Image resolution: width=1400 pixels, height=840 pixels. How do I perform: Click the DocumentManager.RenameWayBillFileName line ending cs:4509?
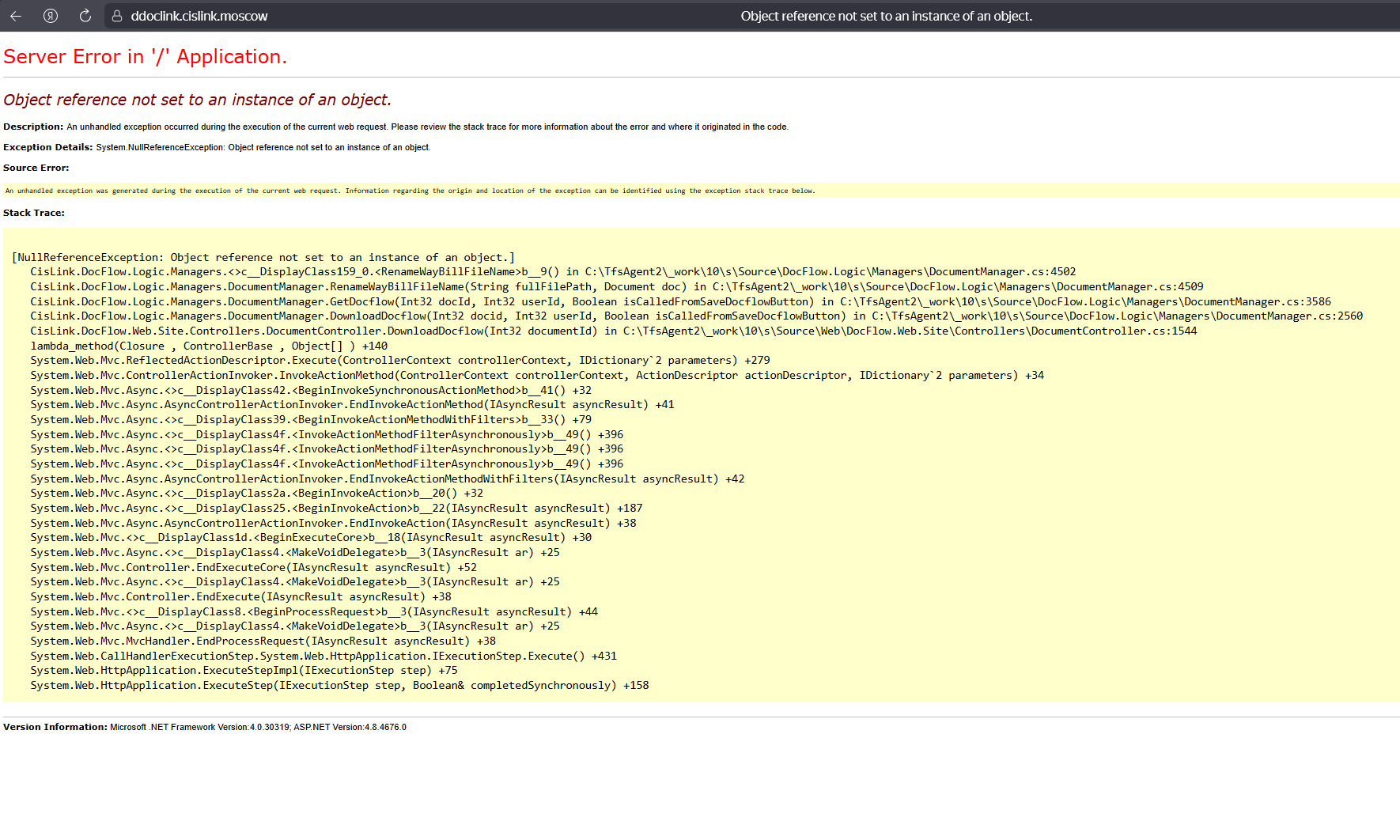[617, 286]
